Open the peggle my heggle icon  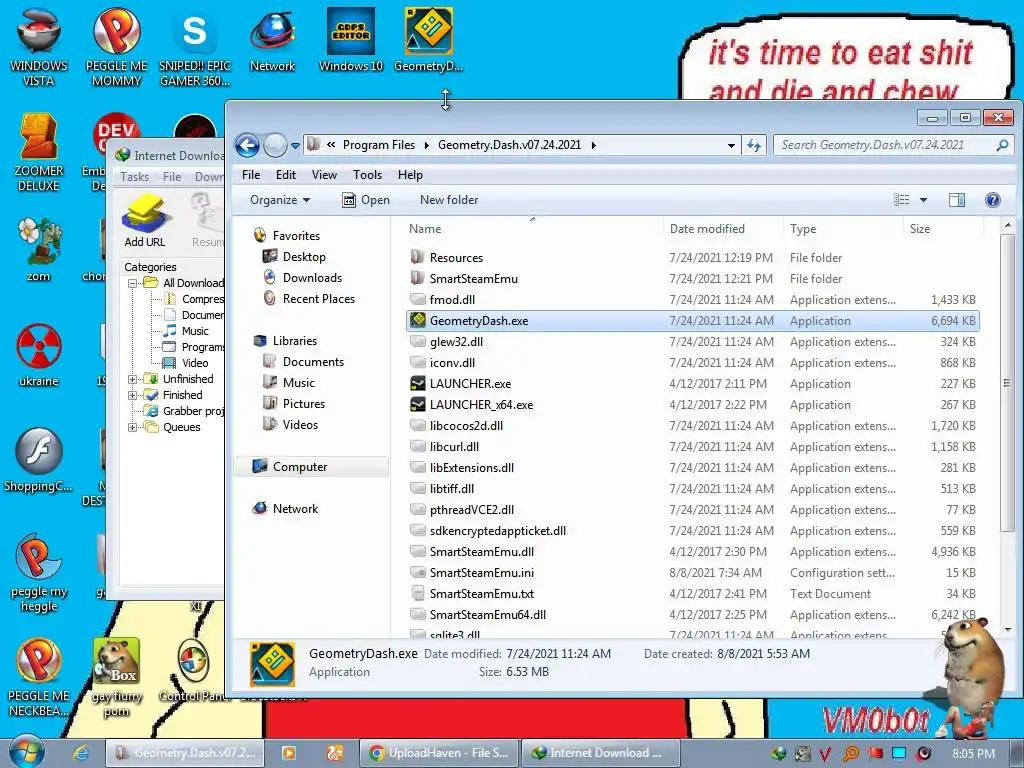[x=39, y=573]
